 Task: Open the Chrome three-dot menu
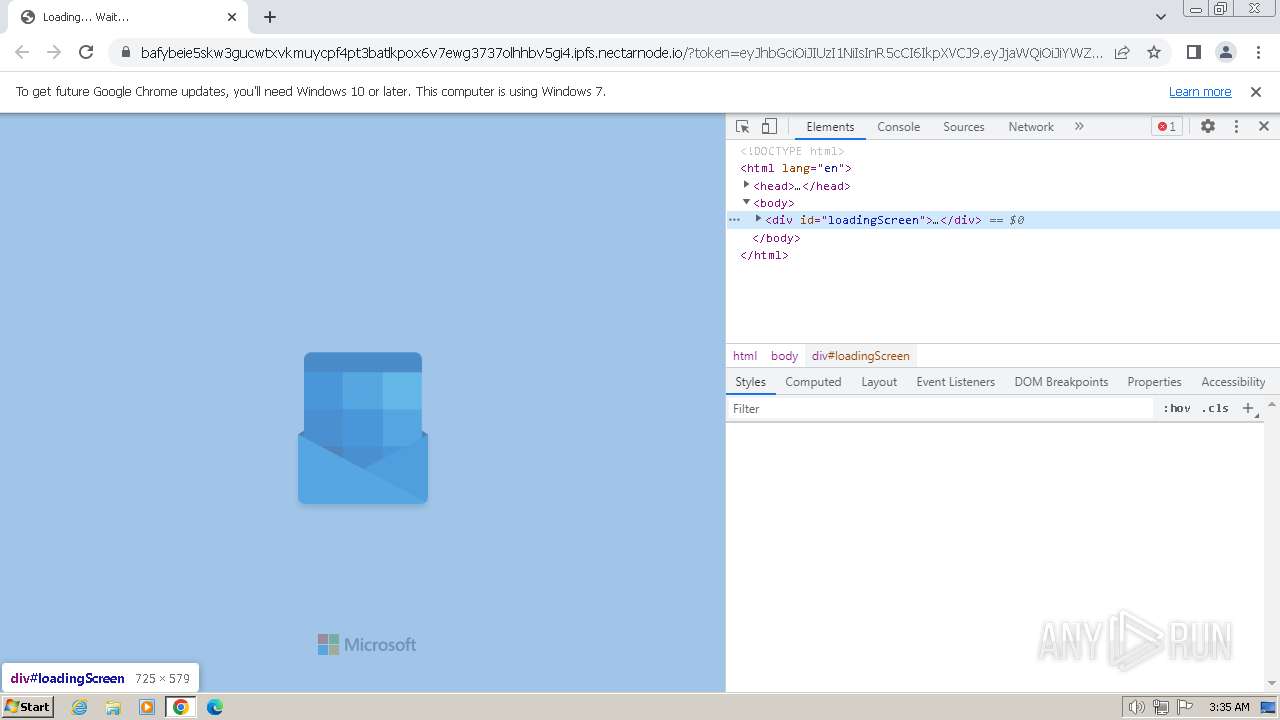1257,52
